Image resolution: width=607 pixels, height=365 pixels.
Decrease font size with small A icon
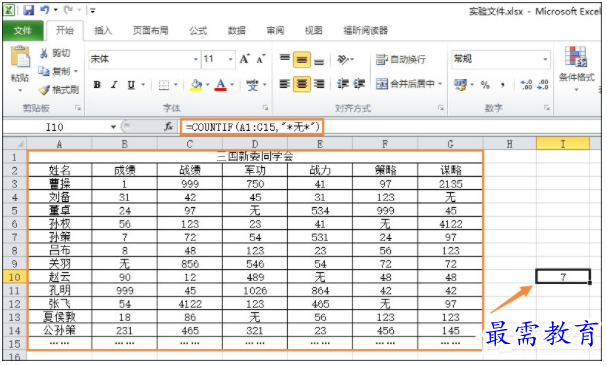pos(261,59)
